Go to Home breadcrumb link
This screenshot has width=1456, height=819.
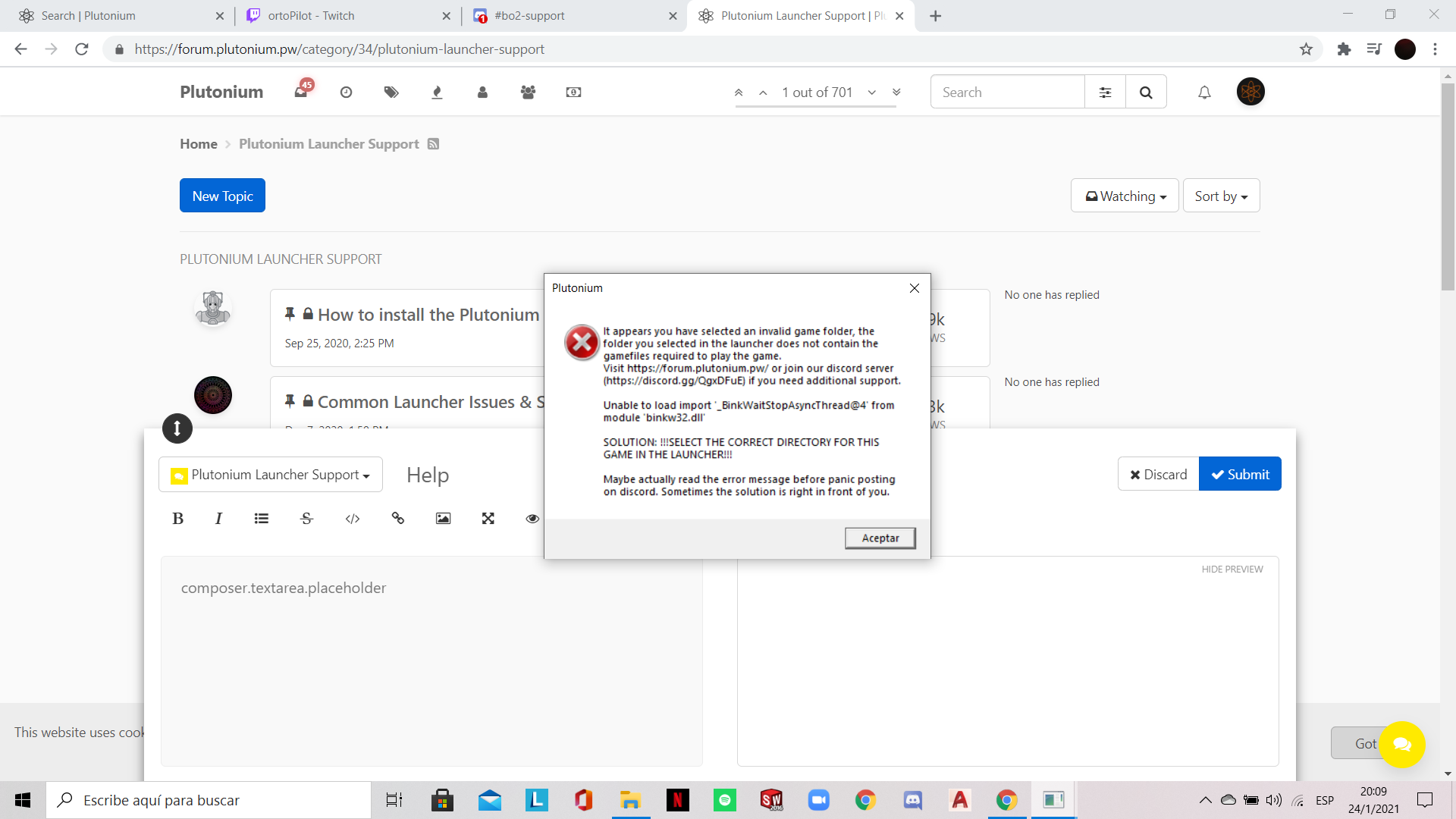198,144
